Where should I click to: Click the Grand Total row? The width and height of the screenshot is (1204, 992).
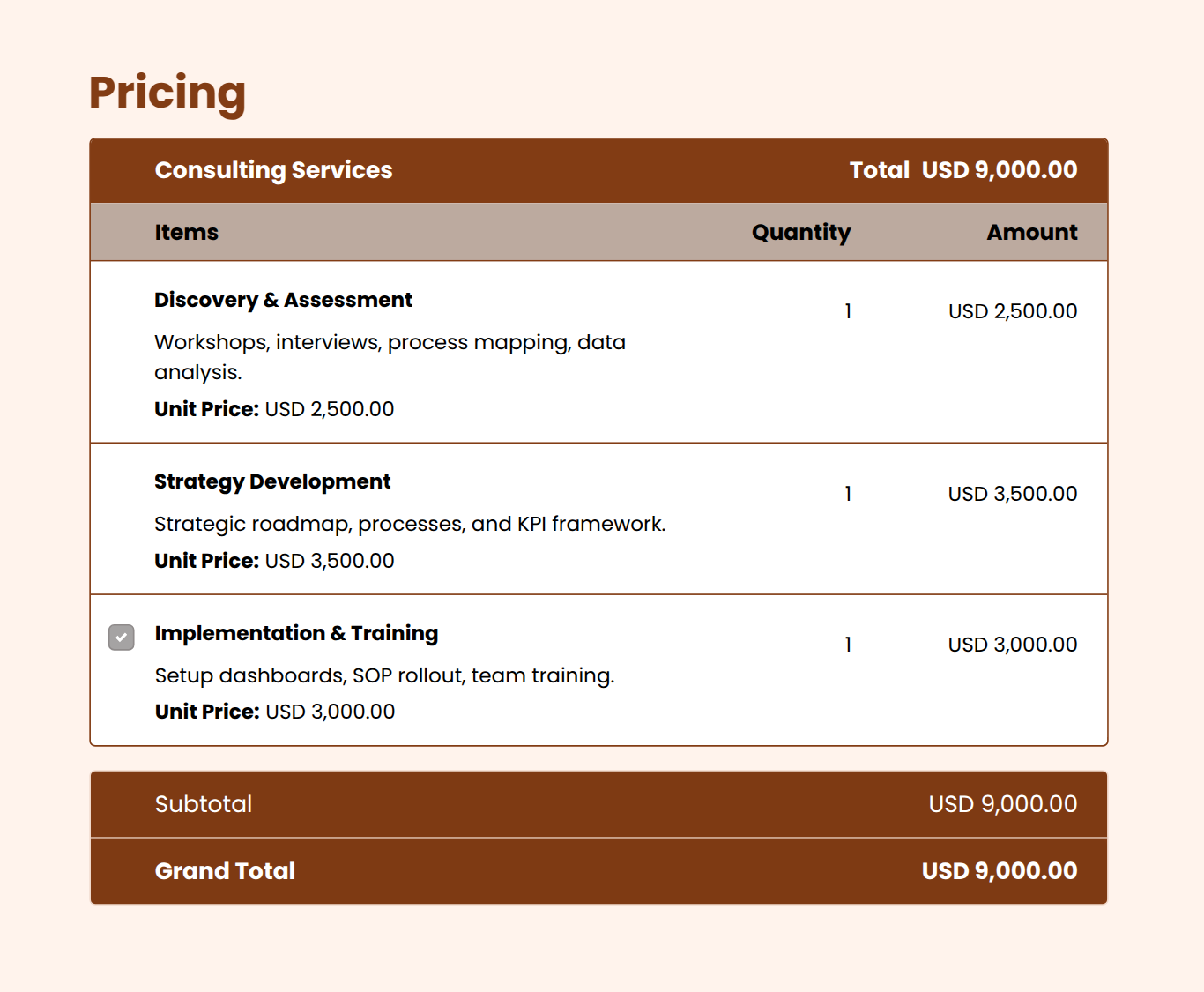pyautogui.click(x=599, y=871)
